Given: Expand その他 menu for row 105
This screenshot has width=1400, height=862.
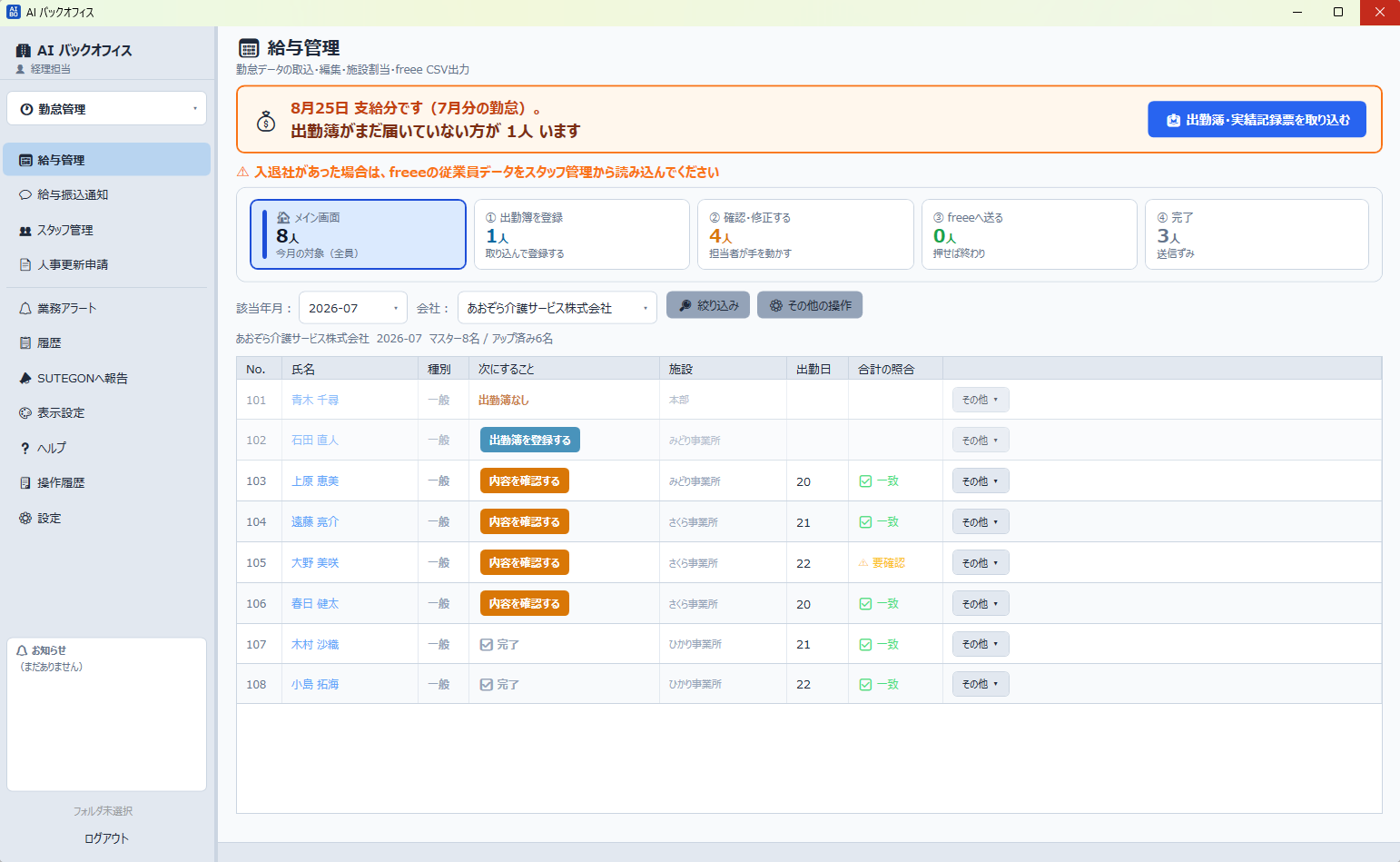Looking at the screenshot, I should coord(981,563).
